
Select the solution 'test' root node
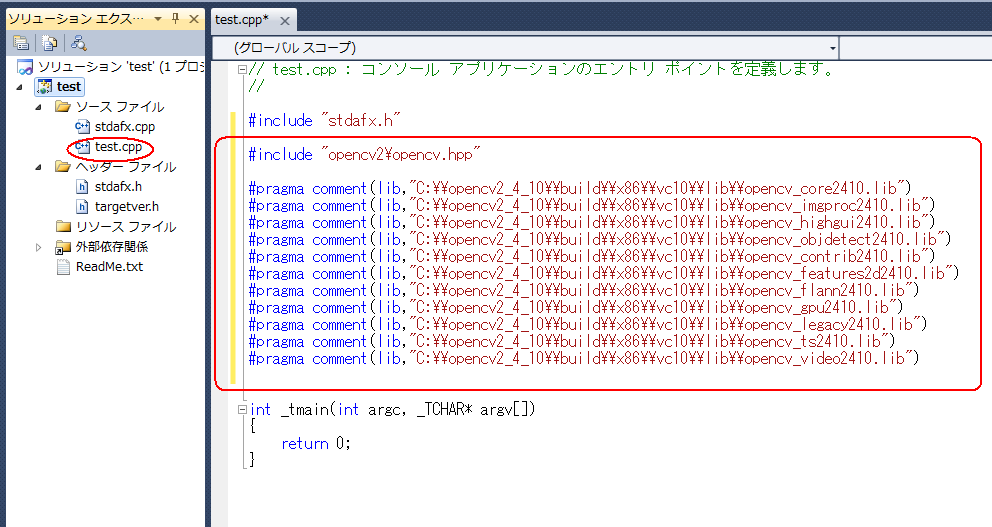click(109, 66)
